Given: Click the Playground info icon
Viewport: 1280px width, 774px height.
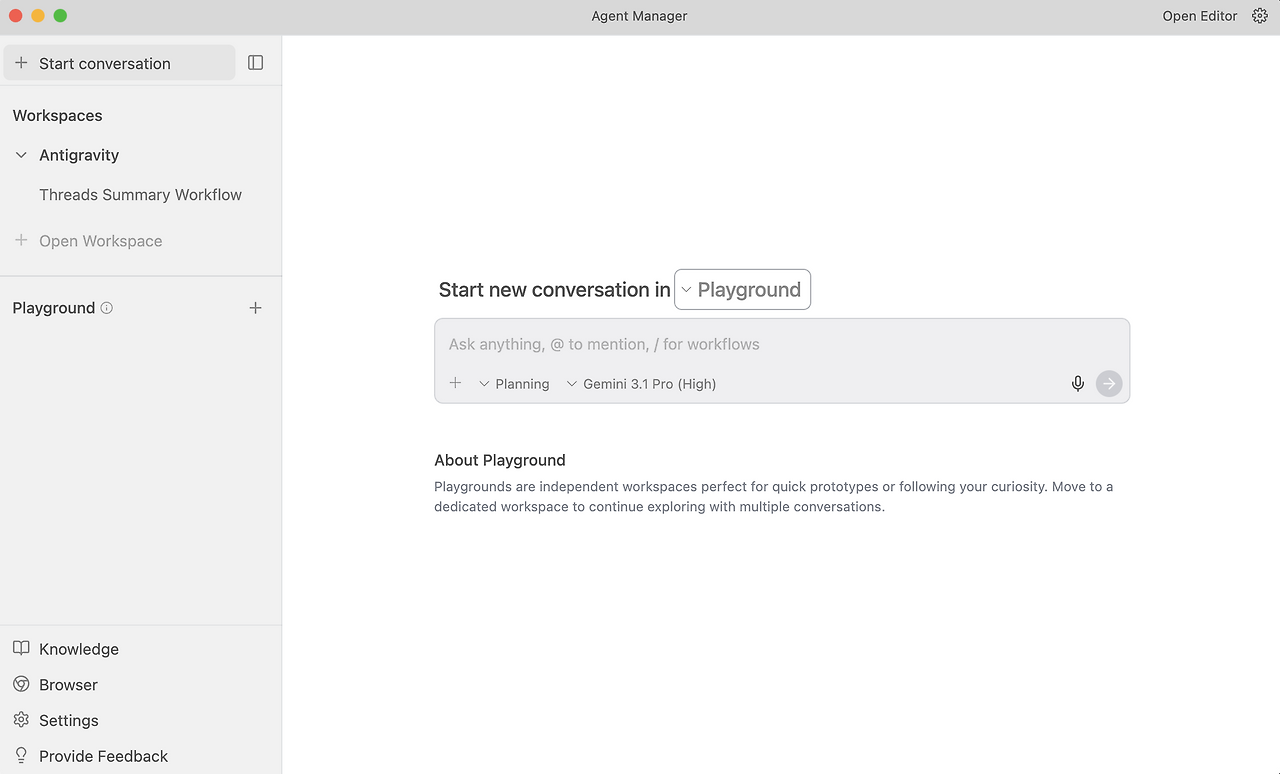Looking at the screenshot, I should [x=107, y=308].
